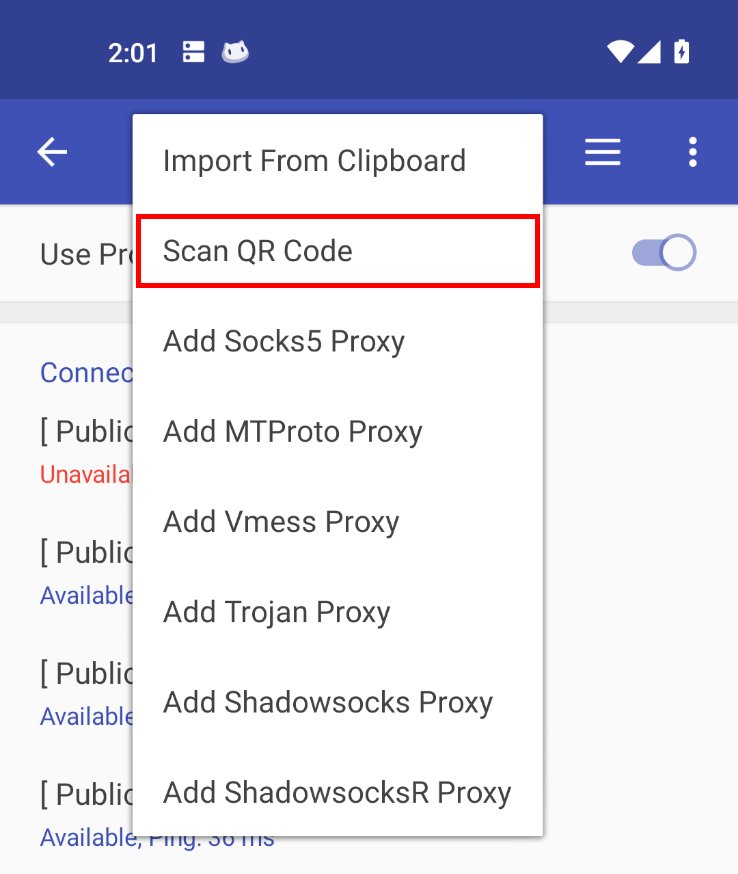
Task: Open the three-dot overflow menu
Action: click(692, 152)
